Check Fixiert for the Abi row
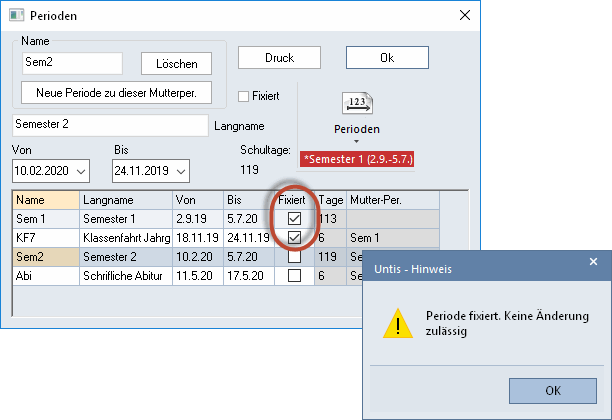Viewport: 612px width, 420px height. [294, 275]
